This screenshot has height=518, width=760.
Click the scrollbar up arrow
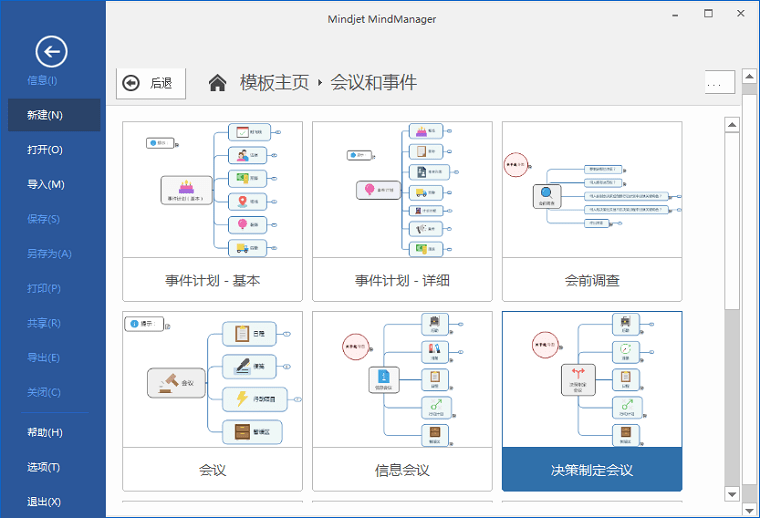[x=732, y=125]
